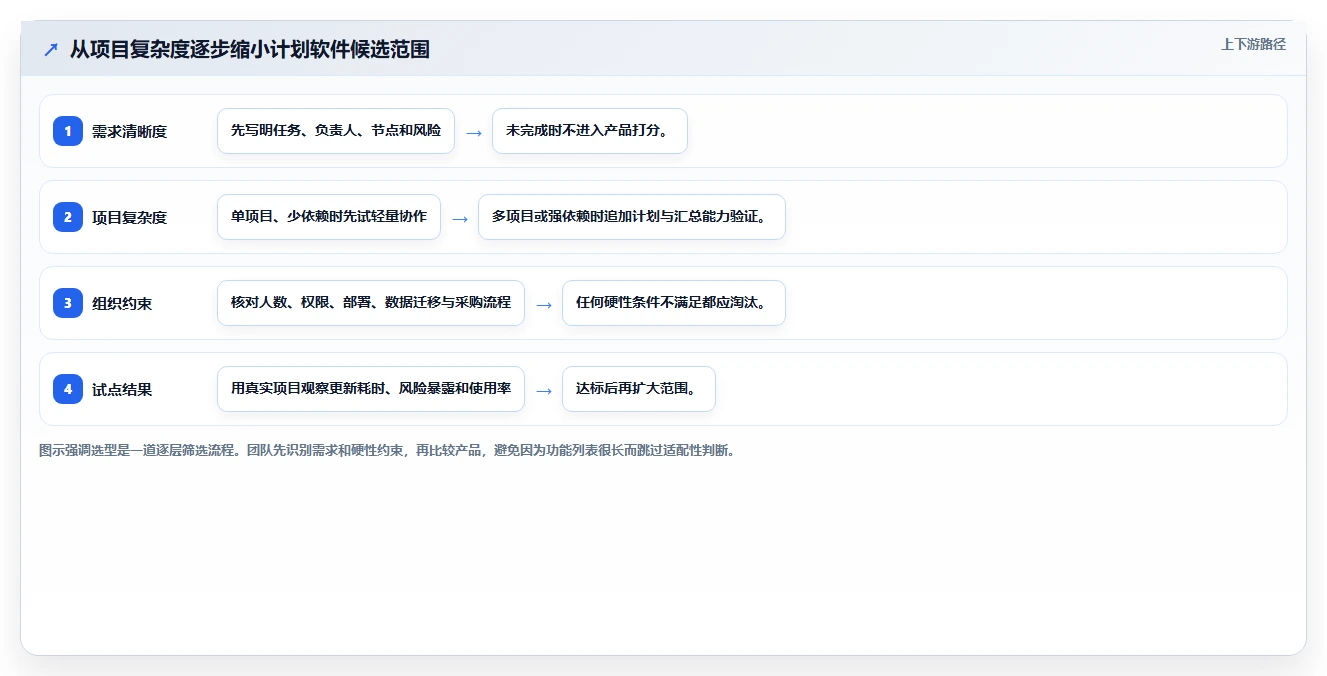Click the 上下游路径 label

pyautogui.click(x=1253, y=44)
